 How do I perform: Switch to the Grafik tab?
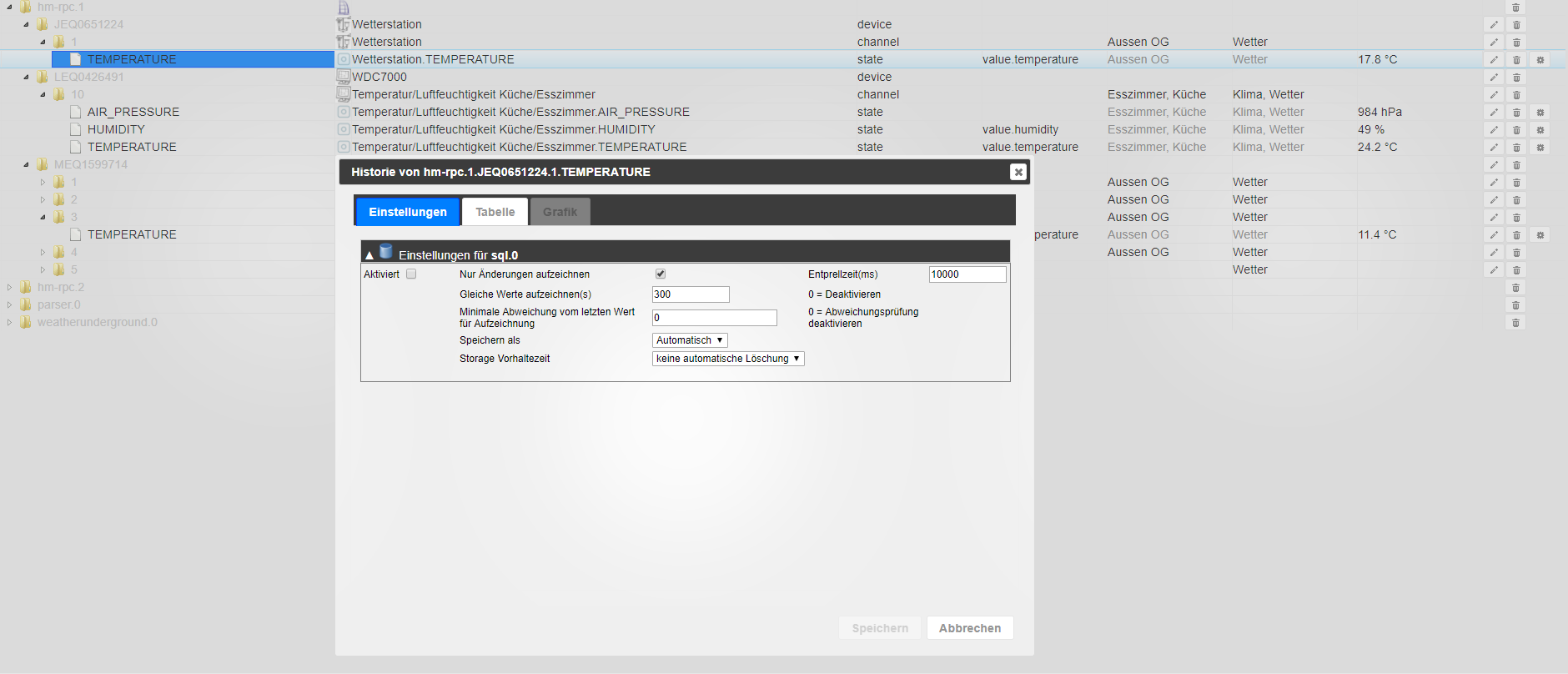point(560,212)
